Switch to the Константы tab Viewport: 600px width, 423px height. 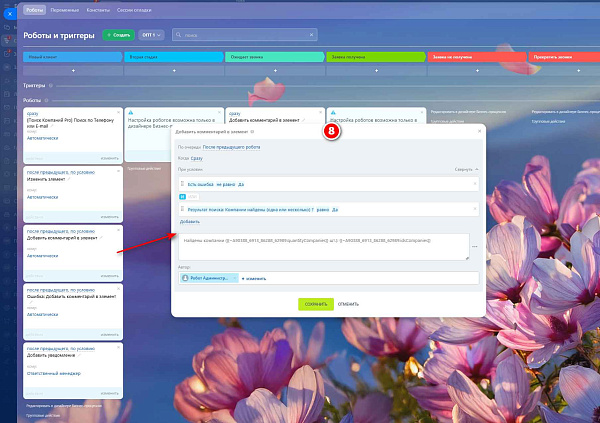point(98,10)
